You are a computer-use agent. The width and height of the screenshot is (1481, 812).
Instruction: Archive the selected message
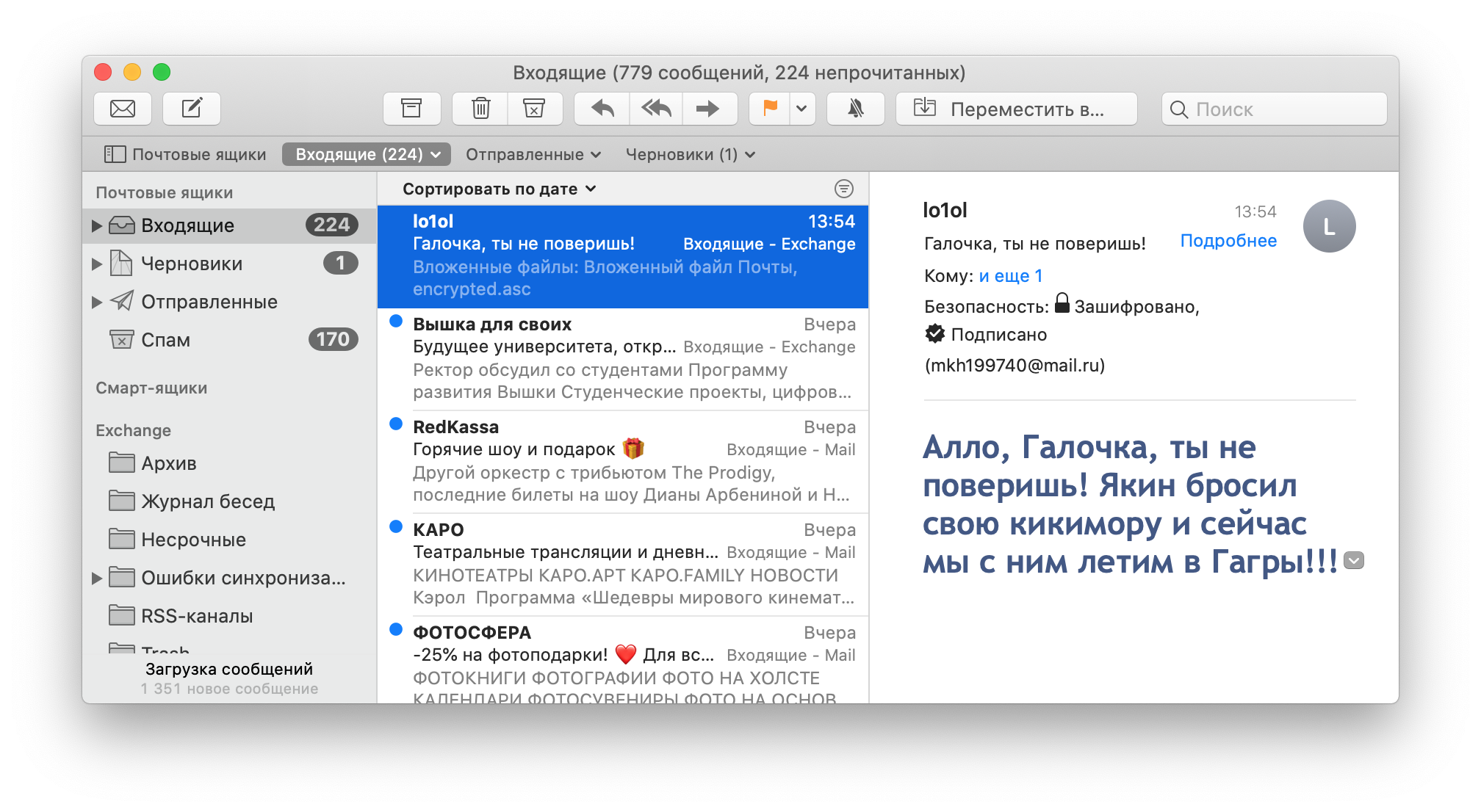[x=411, y=109]
